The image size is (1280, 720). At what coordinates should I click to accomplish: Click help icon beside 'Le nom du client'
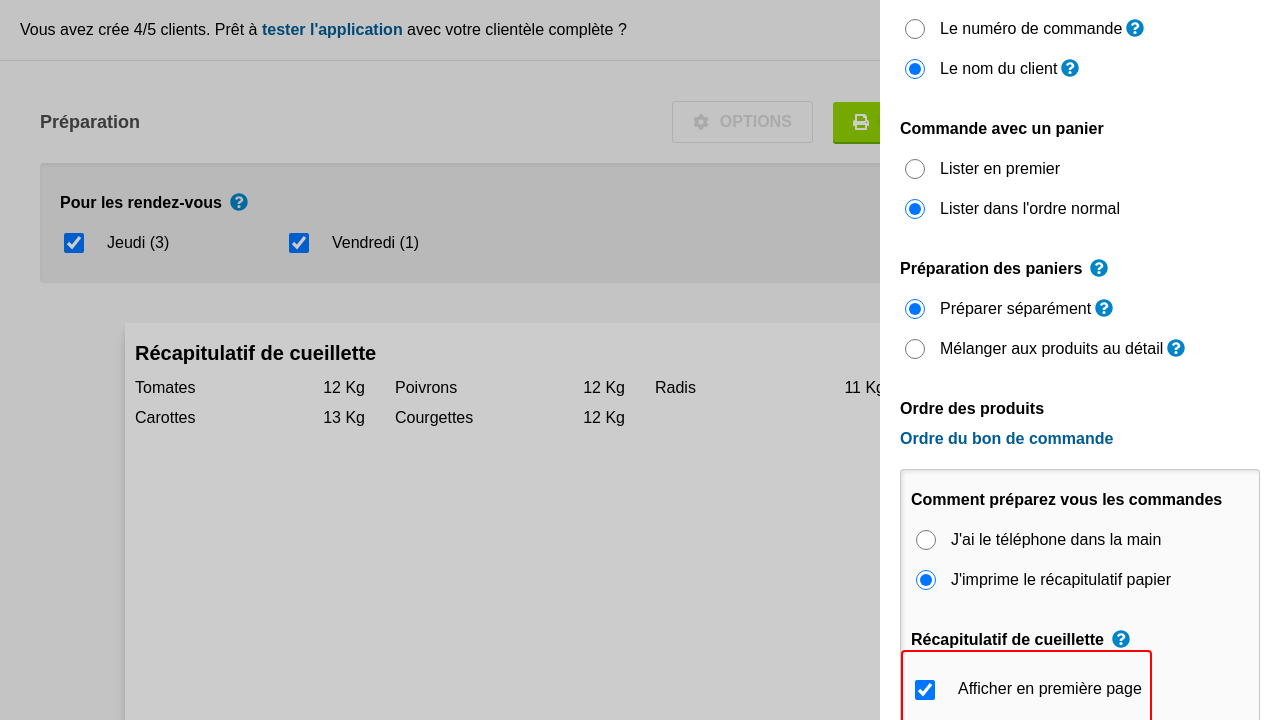coord(1070,68)
